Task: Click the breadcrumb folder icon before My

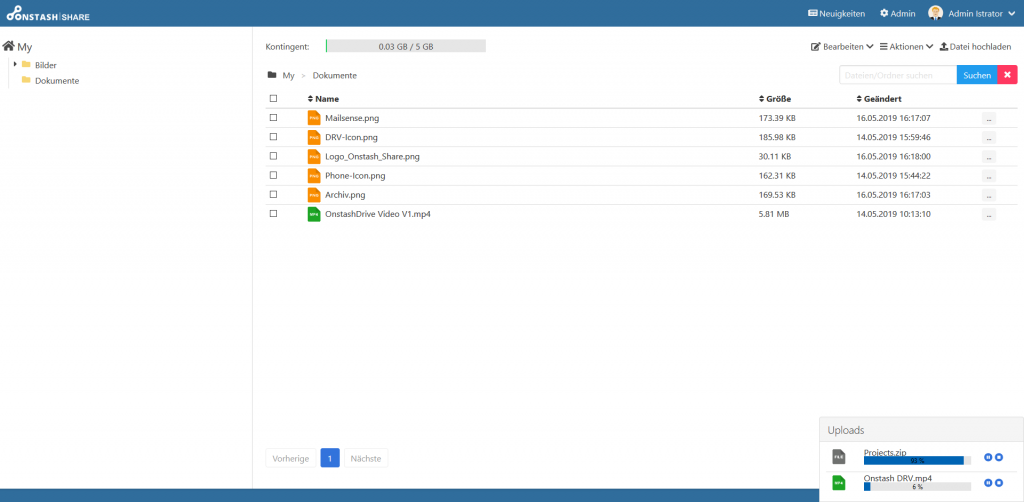Action: tap(272, 75)
